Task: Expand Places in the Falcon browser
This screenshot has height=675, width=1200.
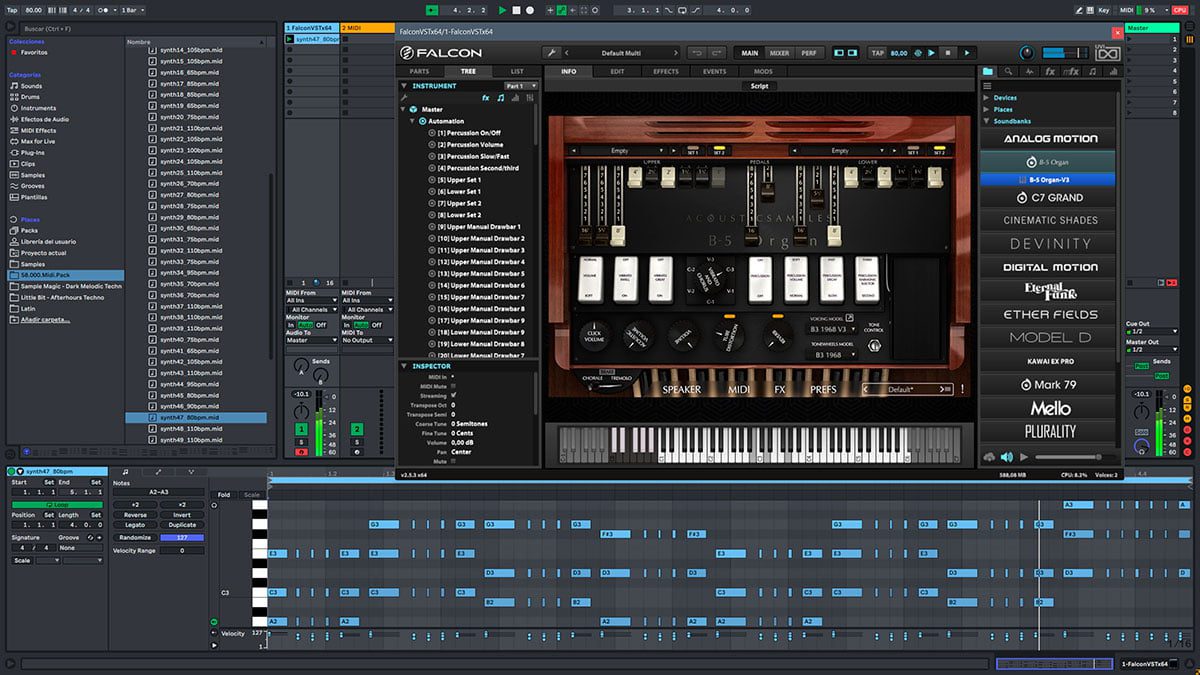Action: point(987,110)
